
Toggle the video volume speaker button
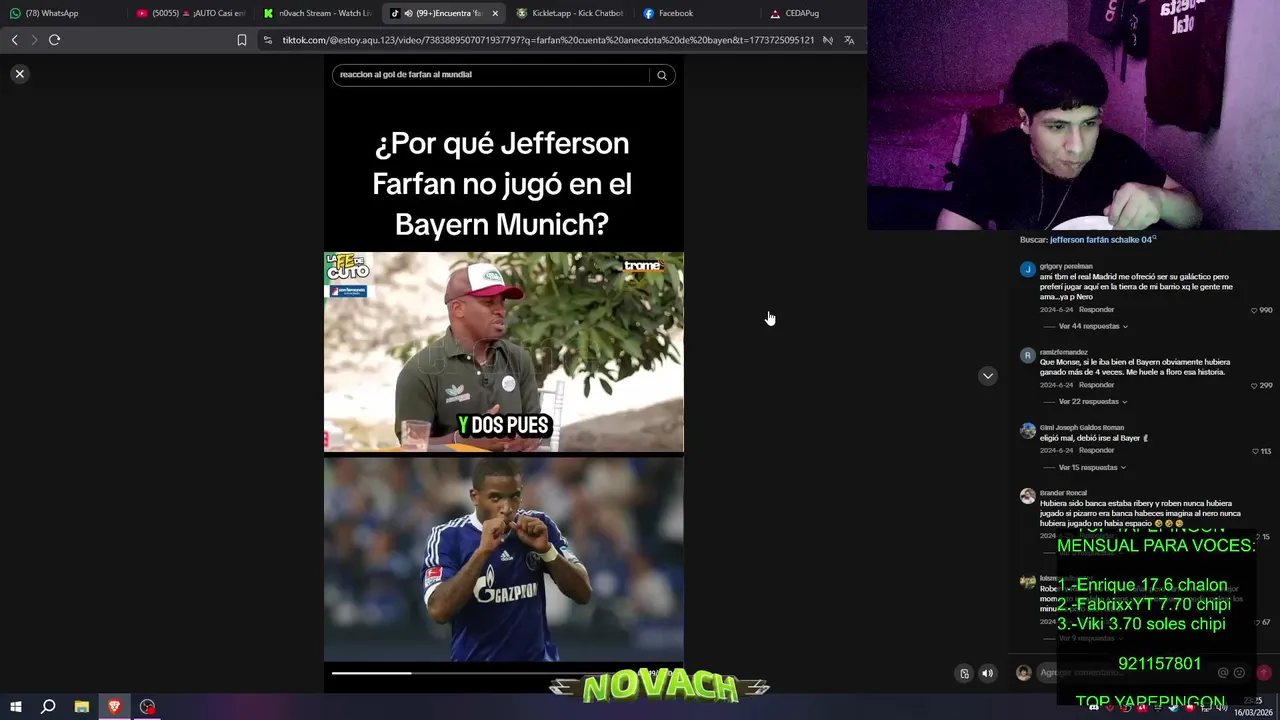pyautogui.click(x=987, y=673)
